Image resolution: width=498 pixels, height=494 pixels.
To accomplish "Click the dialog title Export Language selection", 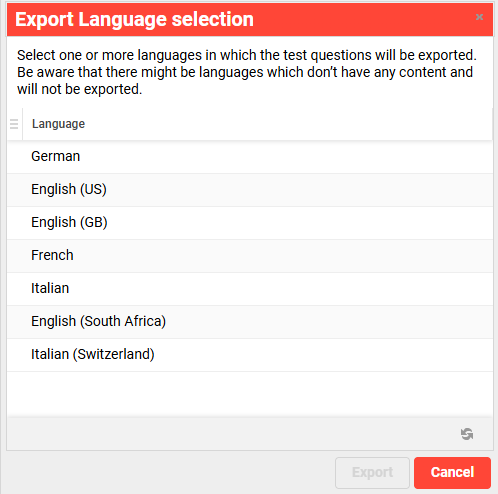I will (134, 19).
